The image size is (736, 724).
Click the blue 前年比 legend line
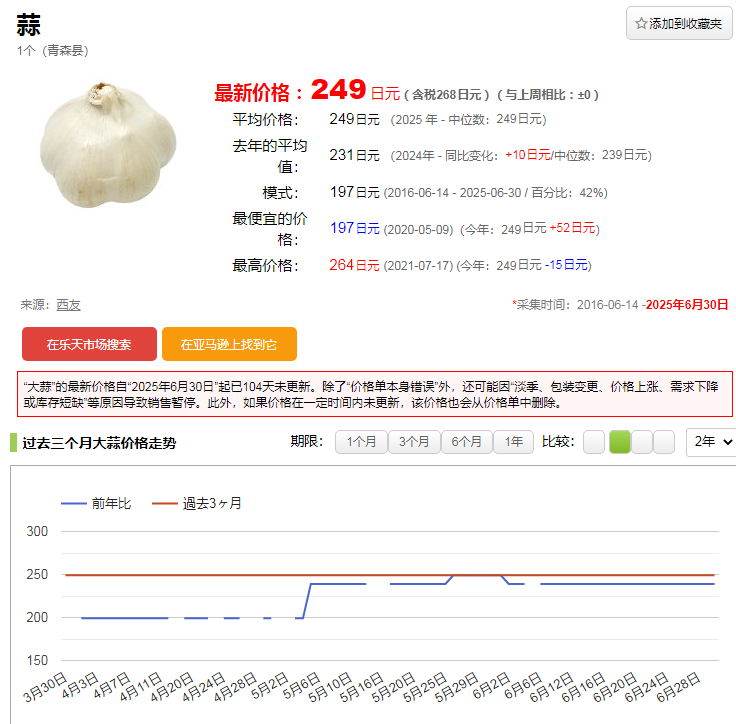point(74,504)
